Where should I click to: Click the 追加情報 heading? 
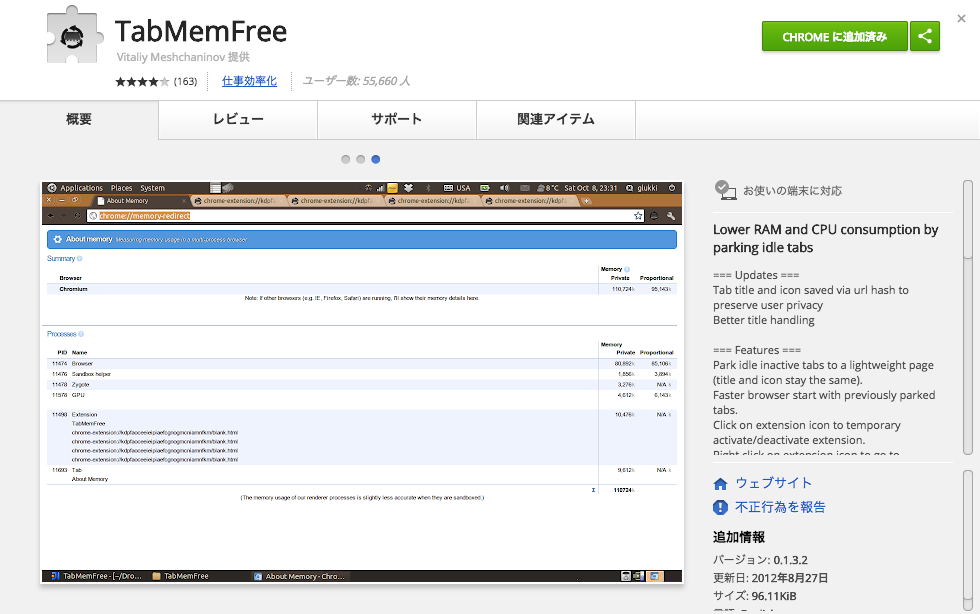739,537
